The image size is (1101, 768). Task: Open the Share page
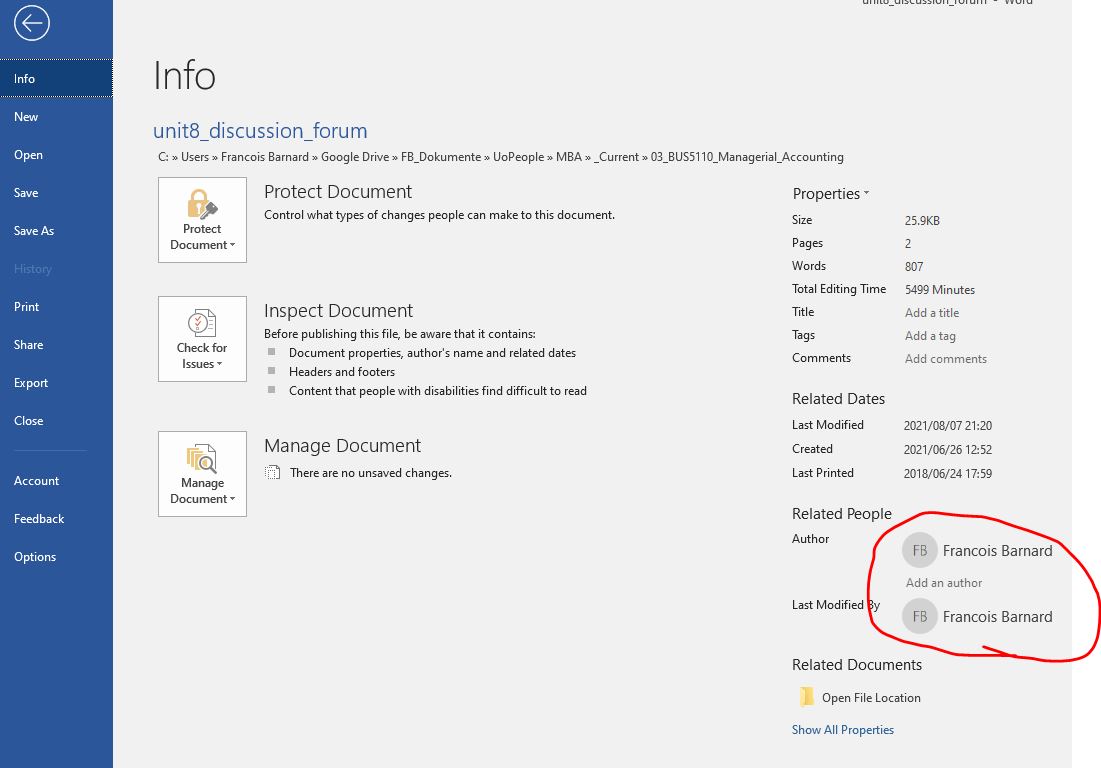point(56,344)
